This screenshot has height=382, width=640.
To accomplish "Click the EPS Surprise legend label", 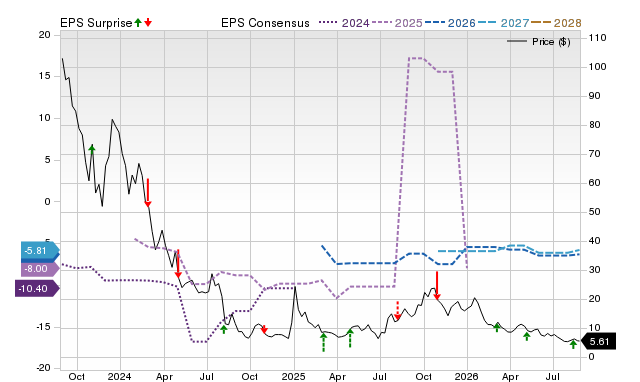I will point(96,23).
